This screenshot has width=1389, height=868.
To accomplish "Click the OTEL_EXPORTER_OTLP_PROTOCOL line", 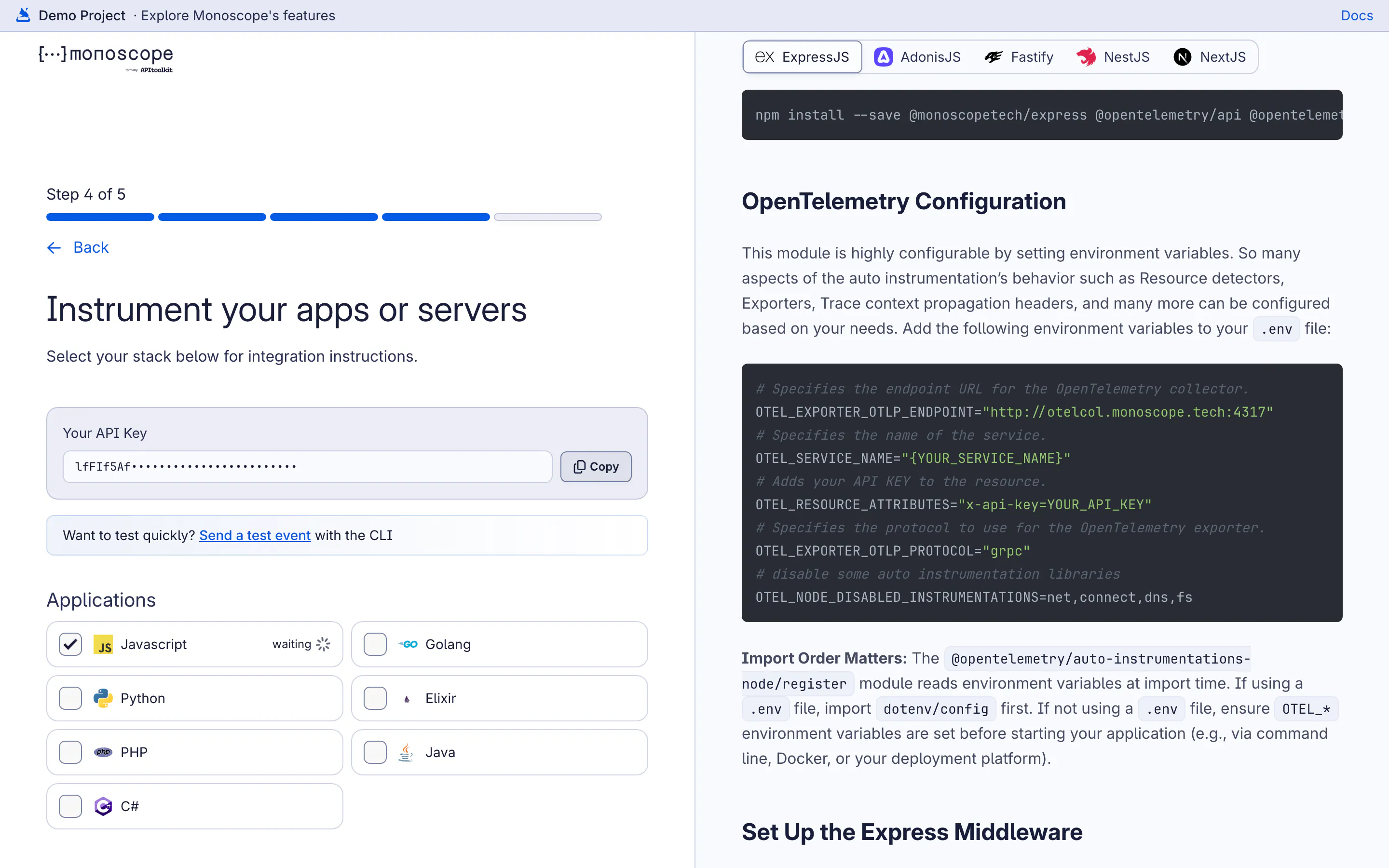I will click(893, 551).
